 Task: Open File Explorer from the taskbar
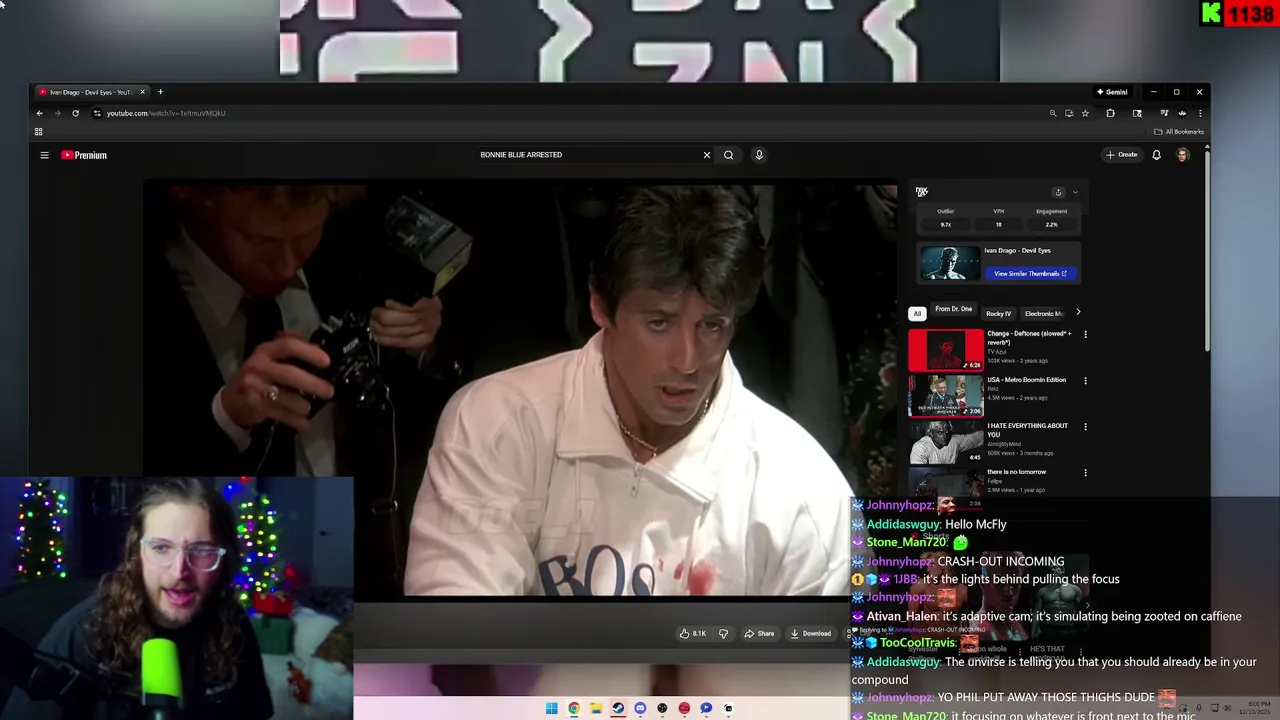[596, 708]
